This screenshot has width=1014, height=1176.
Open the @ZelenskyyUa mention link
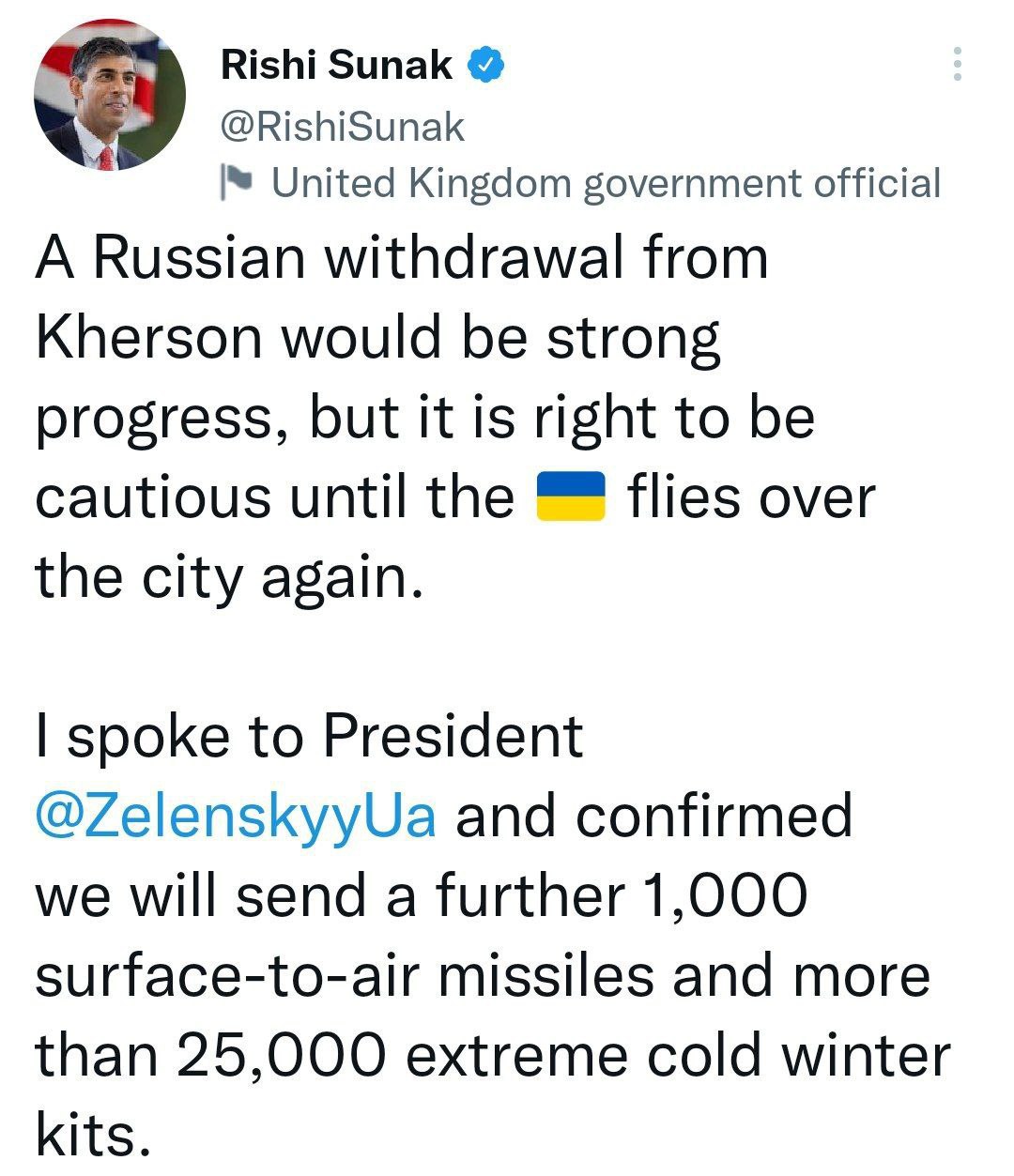236,816
